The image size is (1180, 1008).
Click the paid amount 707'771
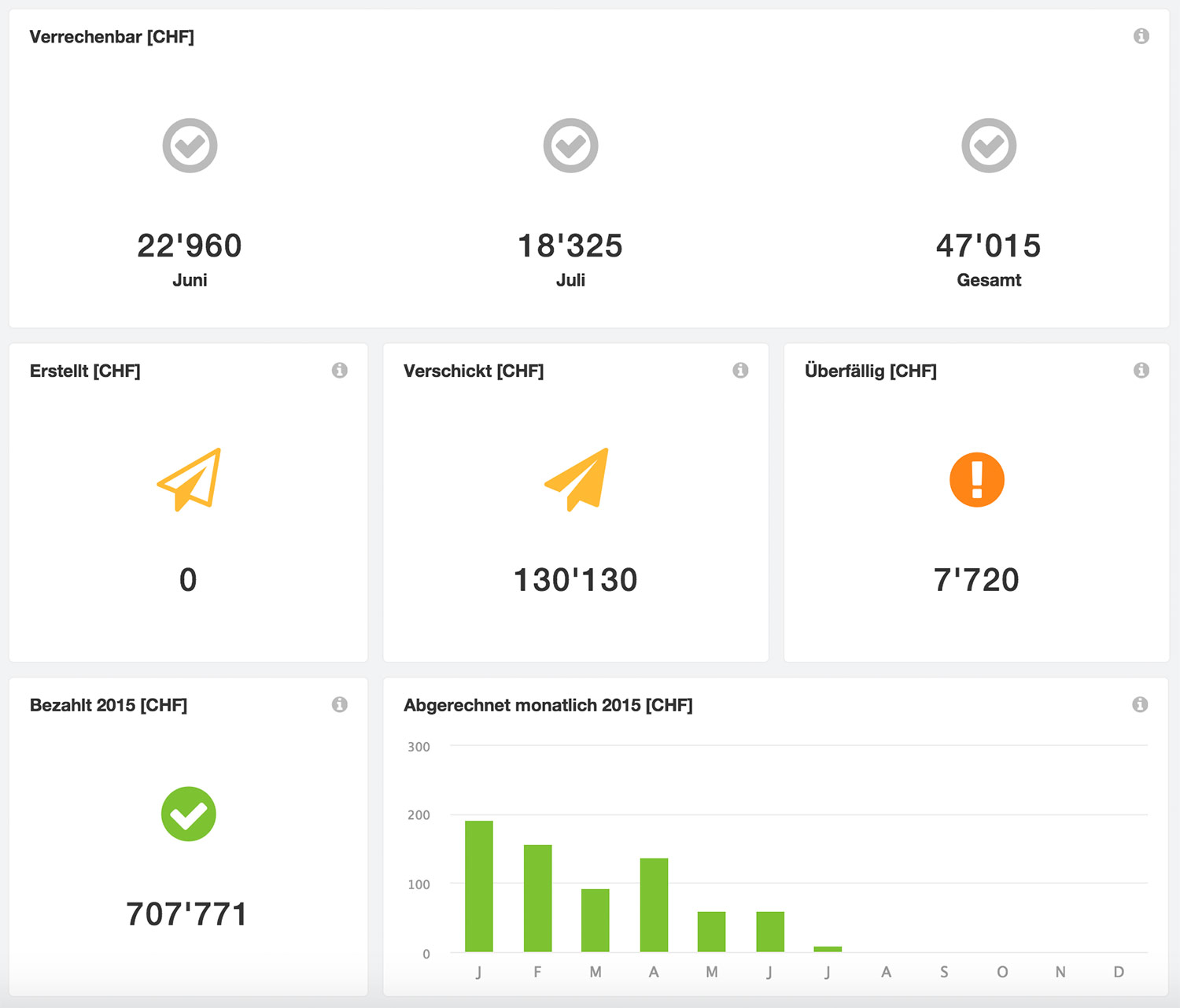coord(187,914)
